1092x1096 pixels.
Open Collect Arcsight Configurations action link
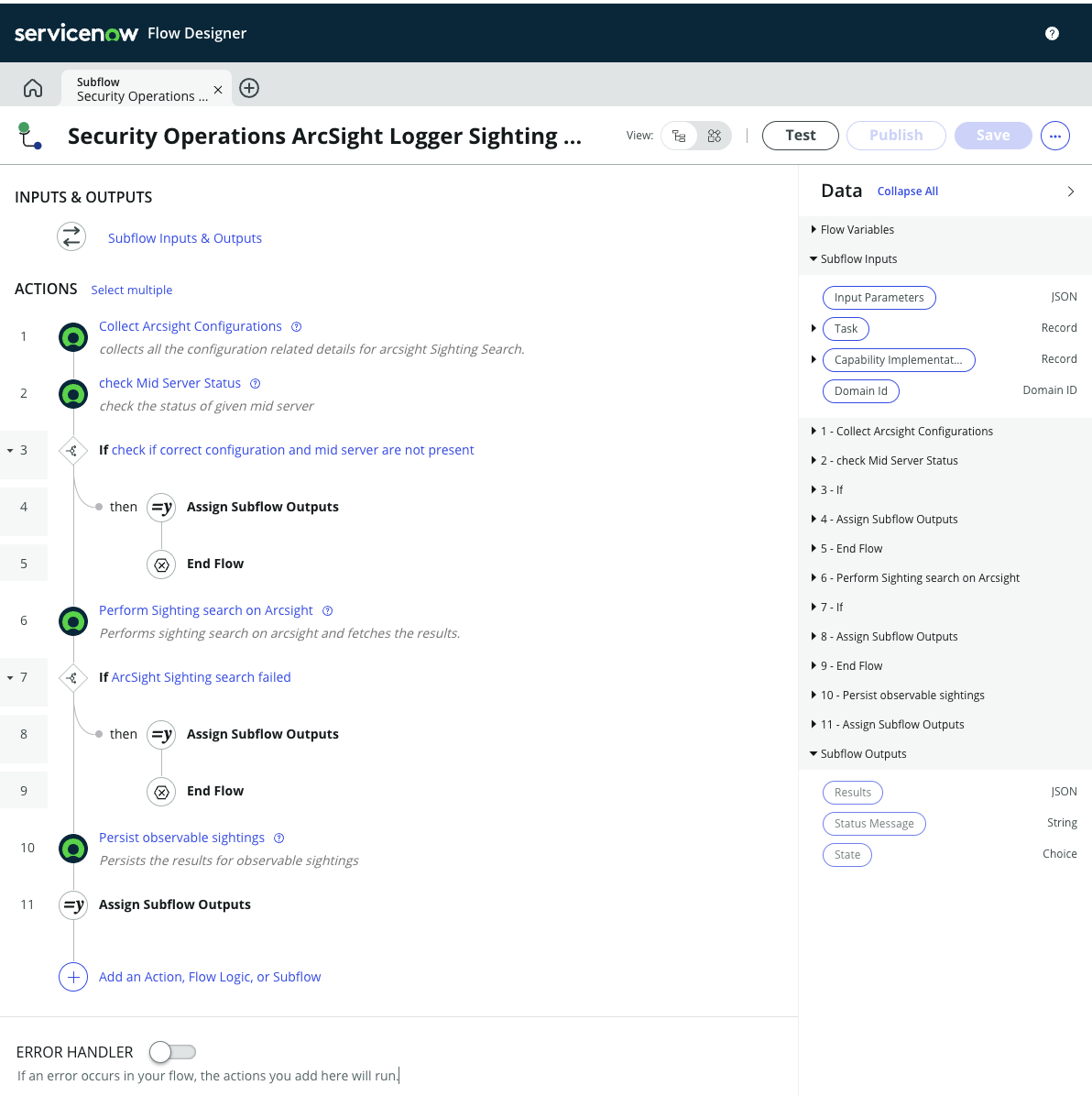190,326
